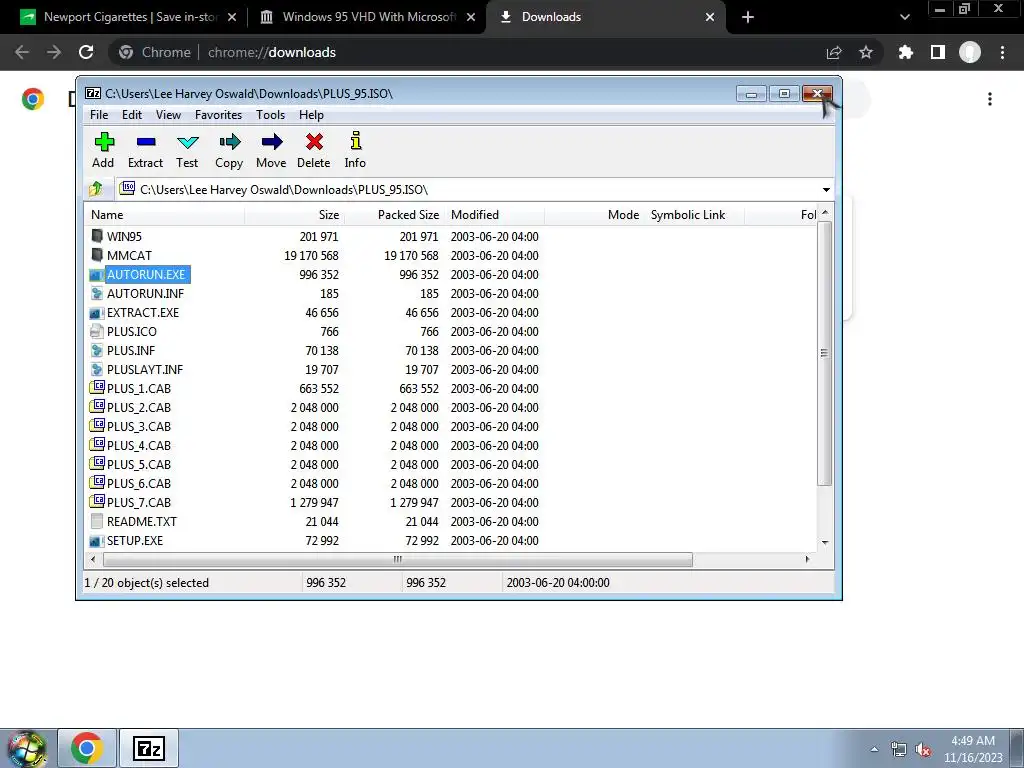Click the Chrome extensions puzzle icon

pos(905,52)
